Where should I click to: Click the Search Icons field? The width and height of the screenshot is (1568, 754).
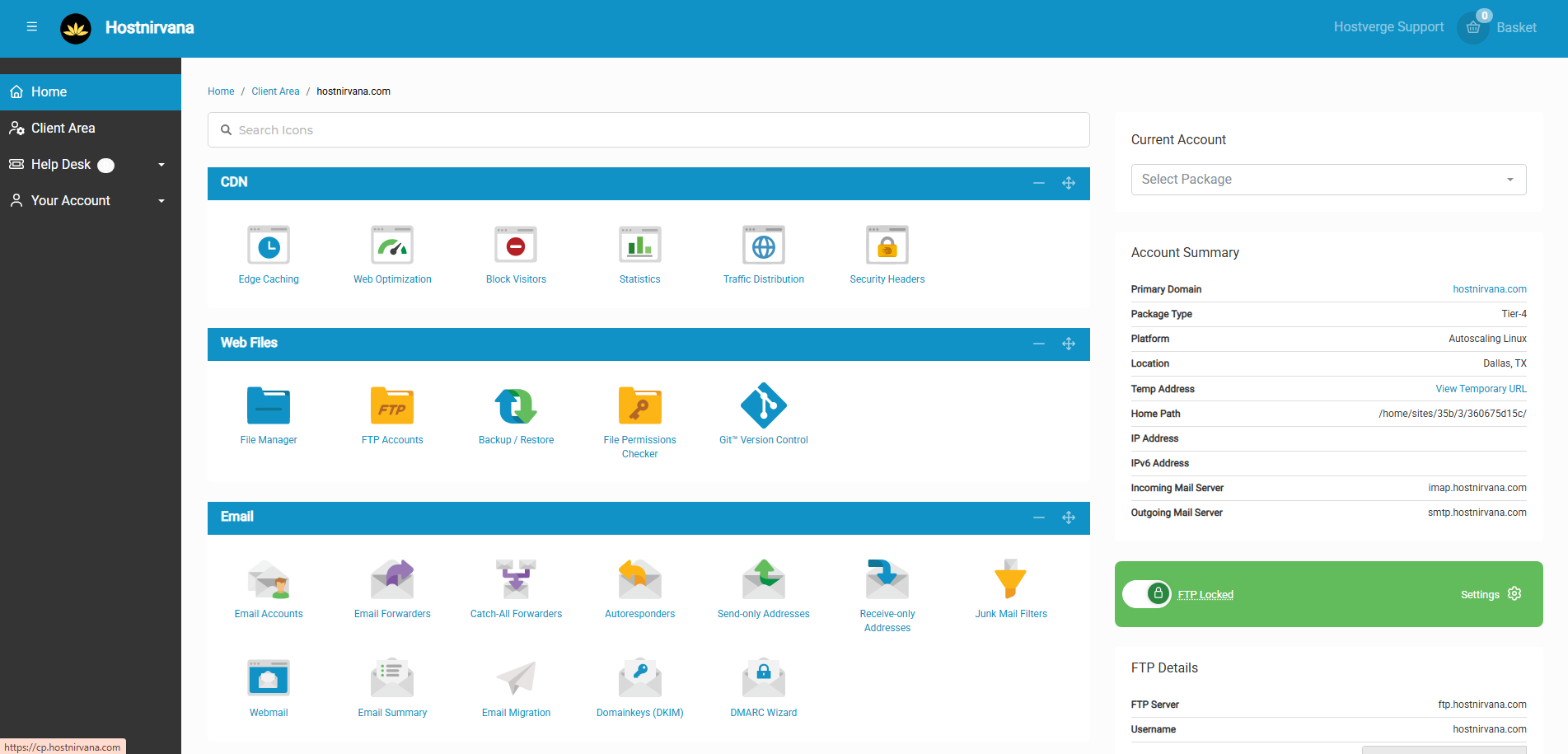(648, 130)
